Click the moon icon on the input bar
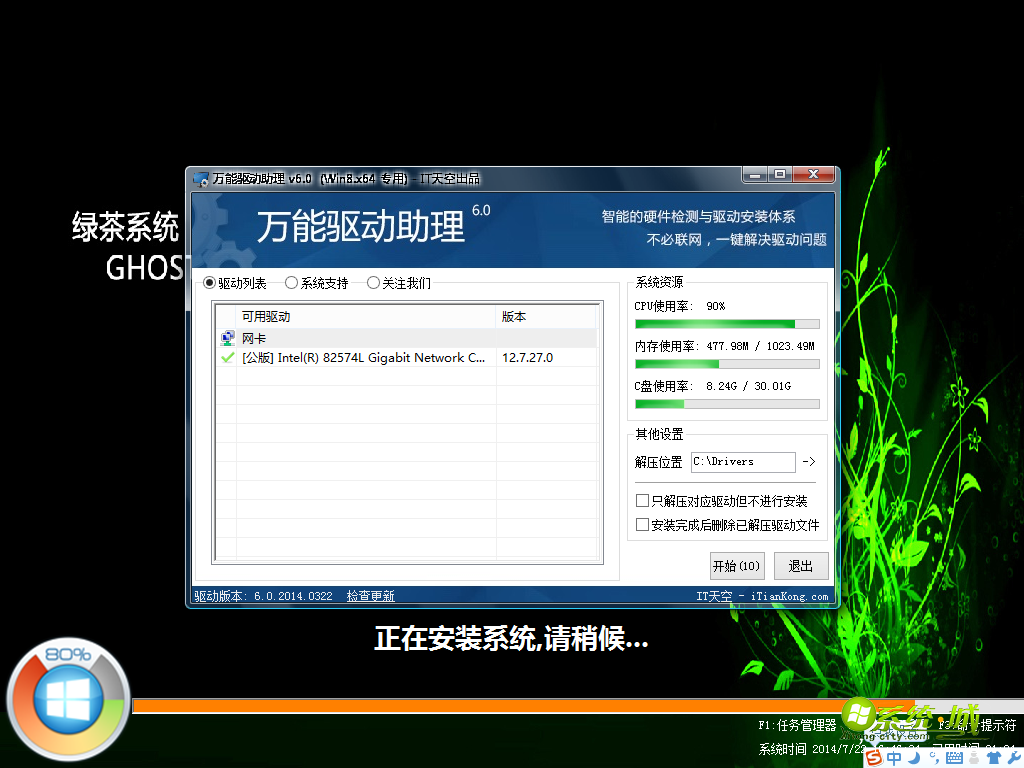Screen dimensions: 1024x768 pyautogui.click(x=913, y=757)
